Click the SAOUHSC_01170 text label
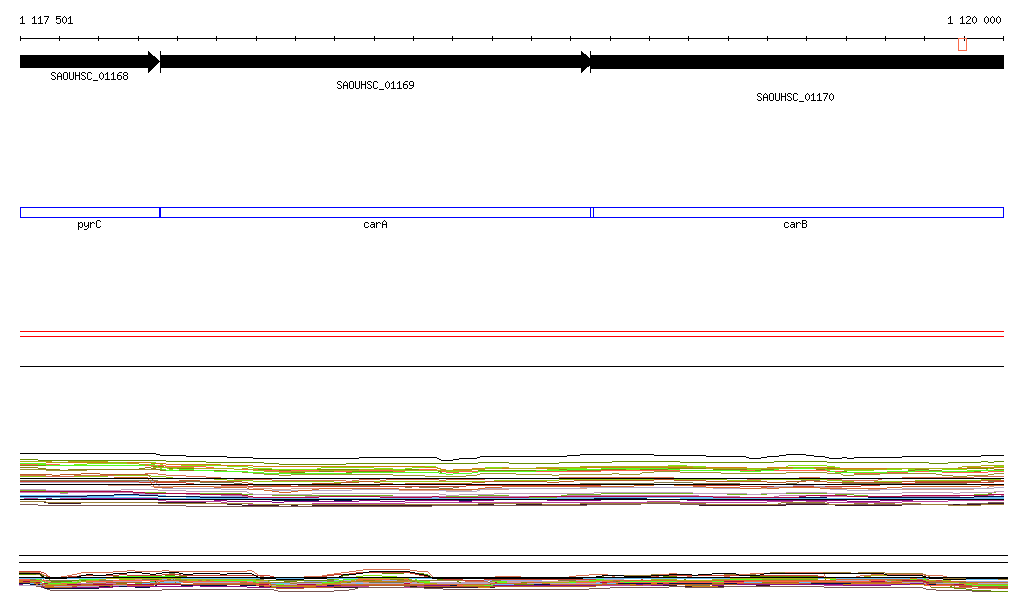Image resolution: width=1024 pixels, height=611 pixels. 795,98
